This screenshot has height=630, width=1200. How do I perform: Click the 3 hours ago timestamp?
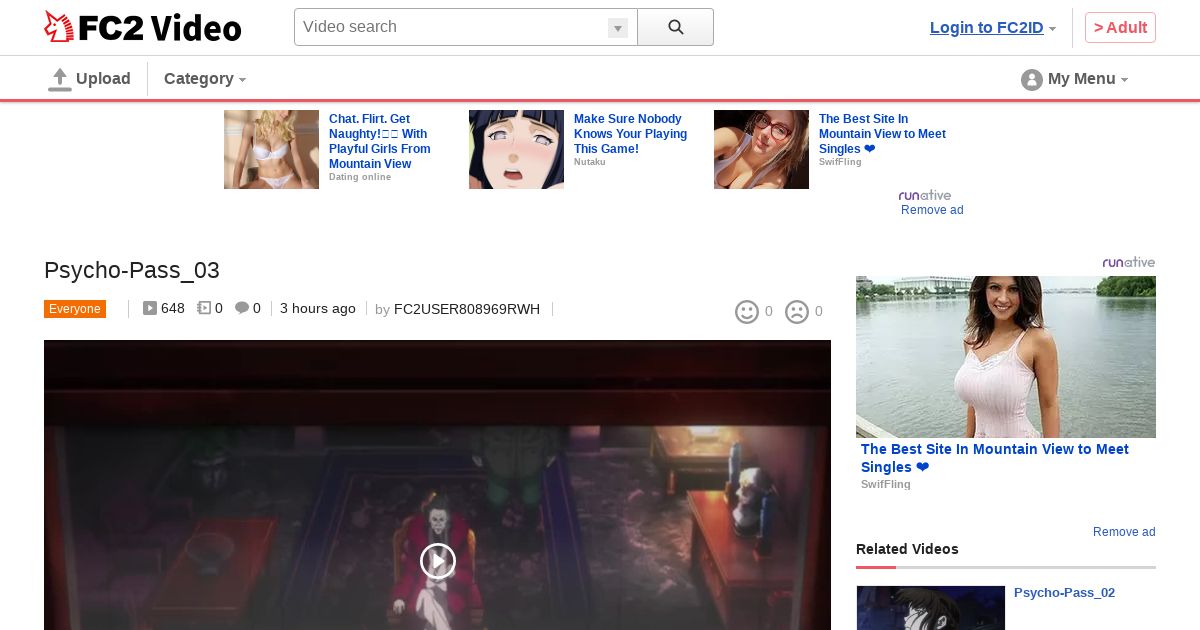click(318, 309)
